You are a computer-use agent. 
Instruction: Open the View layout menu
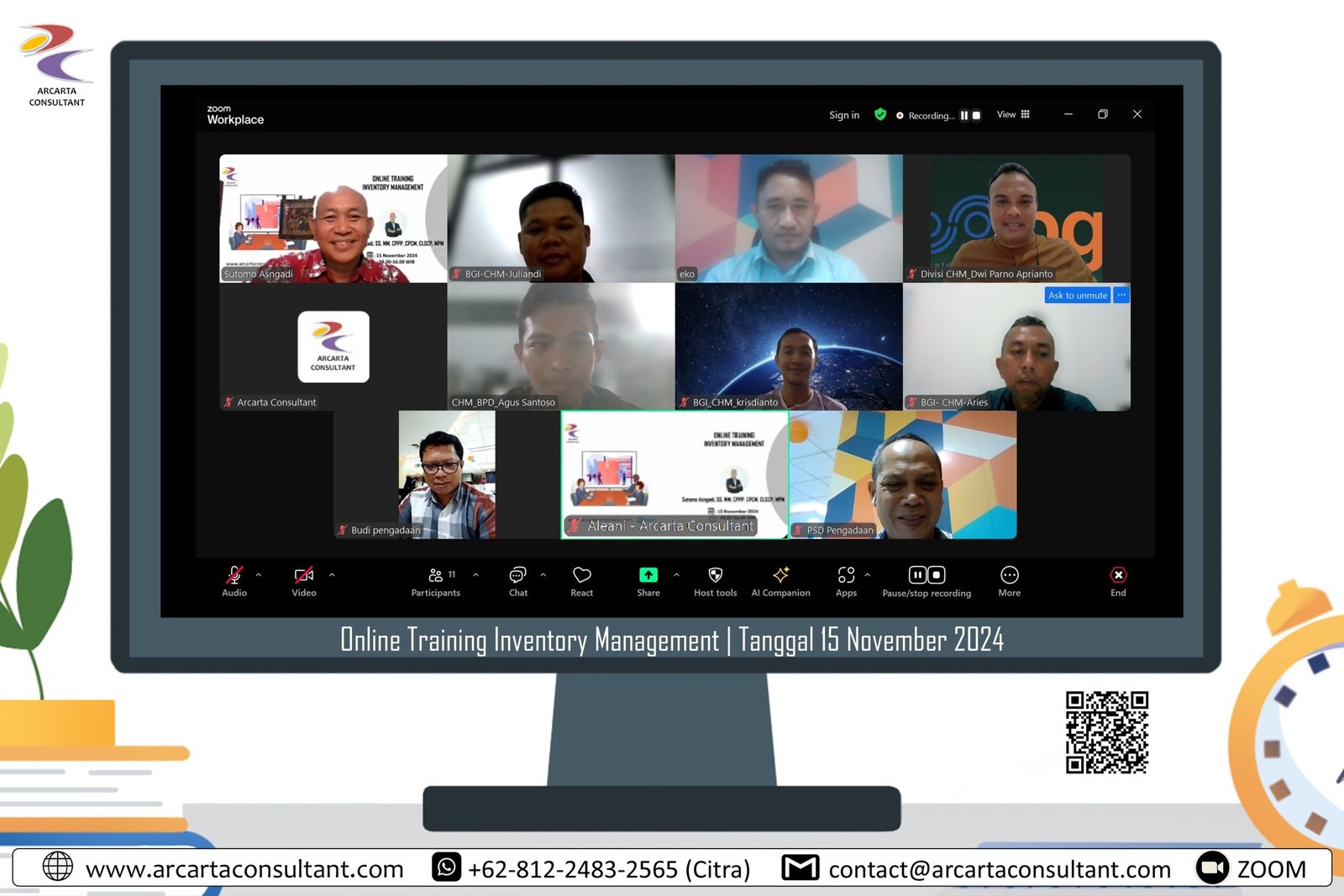[x=1013, y=115]
